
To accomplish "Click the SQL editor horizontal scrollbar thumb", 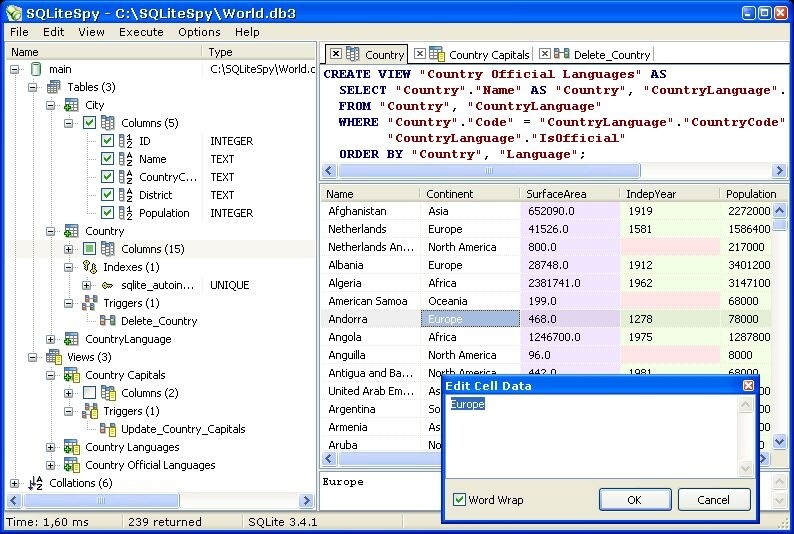I will pyautogui.click(x=489, y=171).
